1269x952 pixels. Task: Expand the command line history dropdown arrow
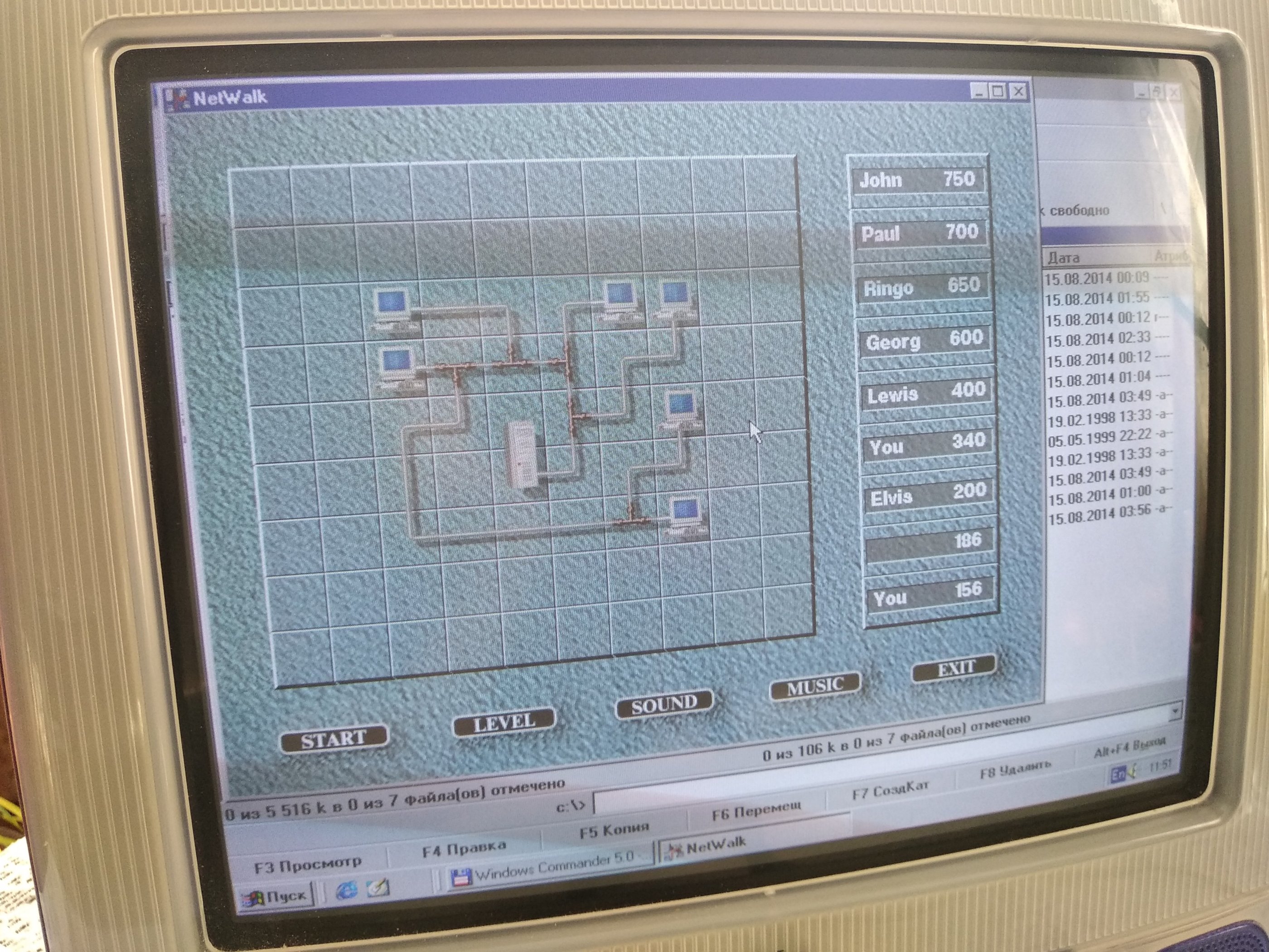click(x=1175, y=710)
